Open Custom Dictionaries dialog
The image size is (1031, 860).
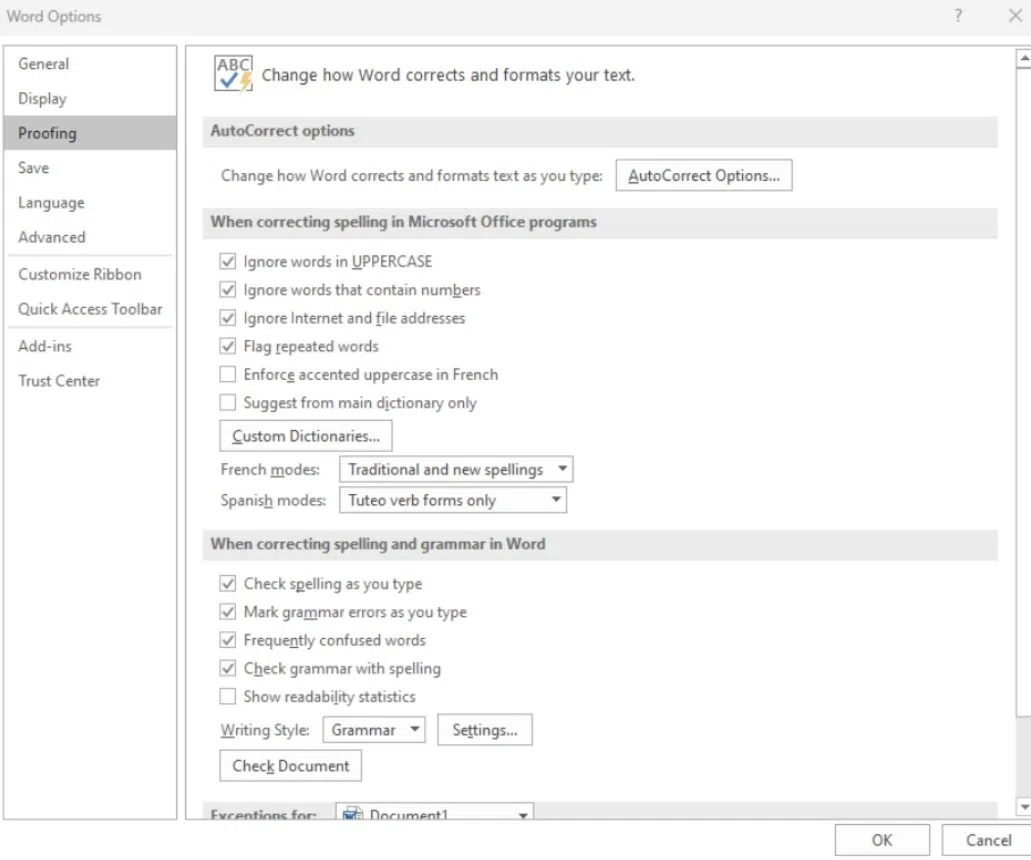pos(306,436)
